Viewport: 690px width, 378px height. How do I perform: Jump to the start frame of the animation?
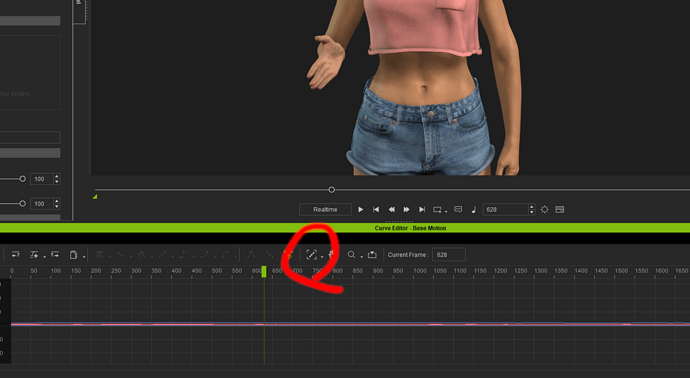coord(376,209)
